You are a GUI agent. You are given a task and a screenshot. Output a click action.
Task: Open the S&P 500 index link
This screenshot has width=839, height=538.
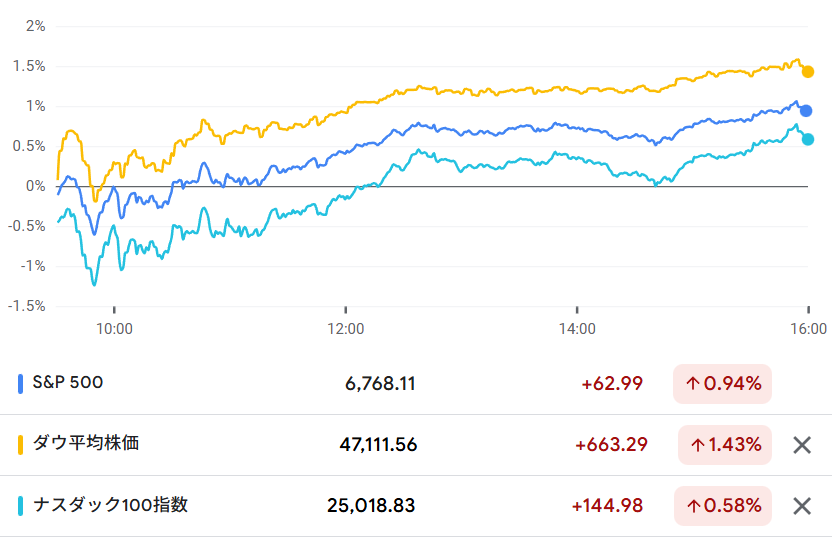click(x=68, y=382)
